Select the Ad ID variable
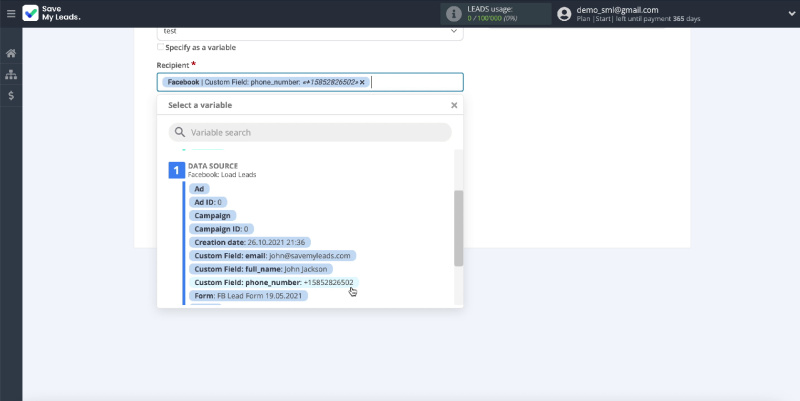The width and height of the screenshot is (800, 401). pos(208,202)
